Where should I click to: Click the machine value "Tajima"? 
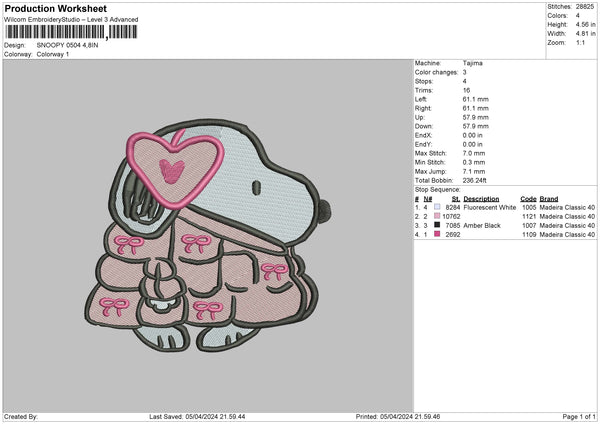473,63
